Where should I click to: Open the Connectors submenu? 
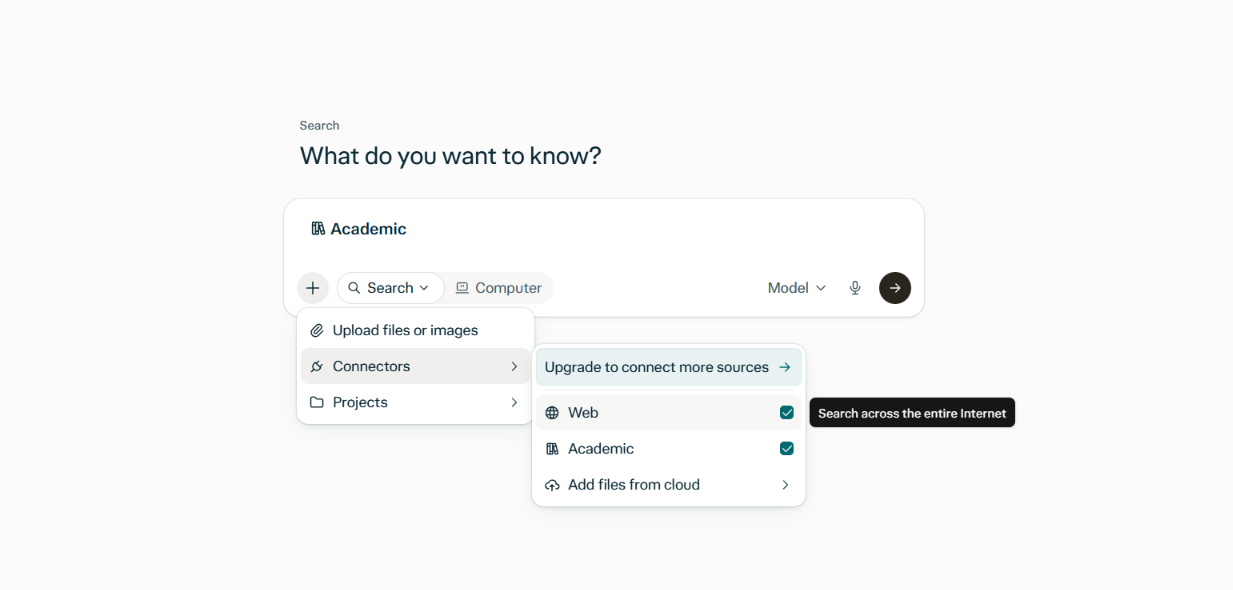(415, 366)
